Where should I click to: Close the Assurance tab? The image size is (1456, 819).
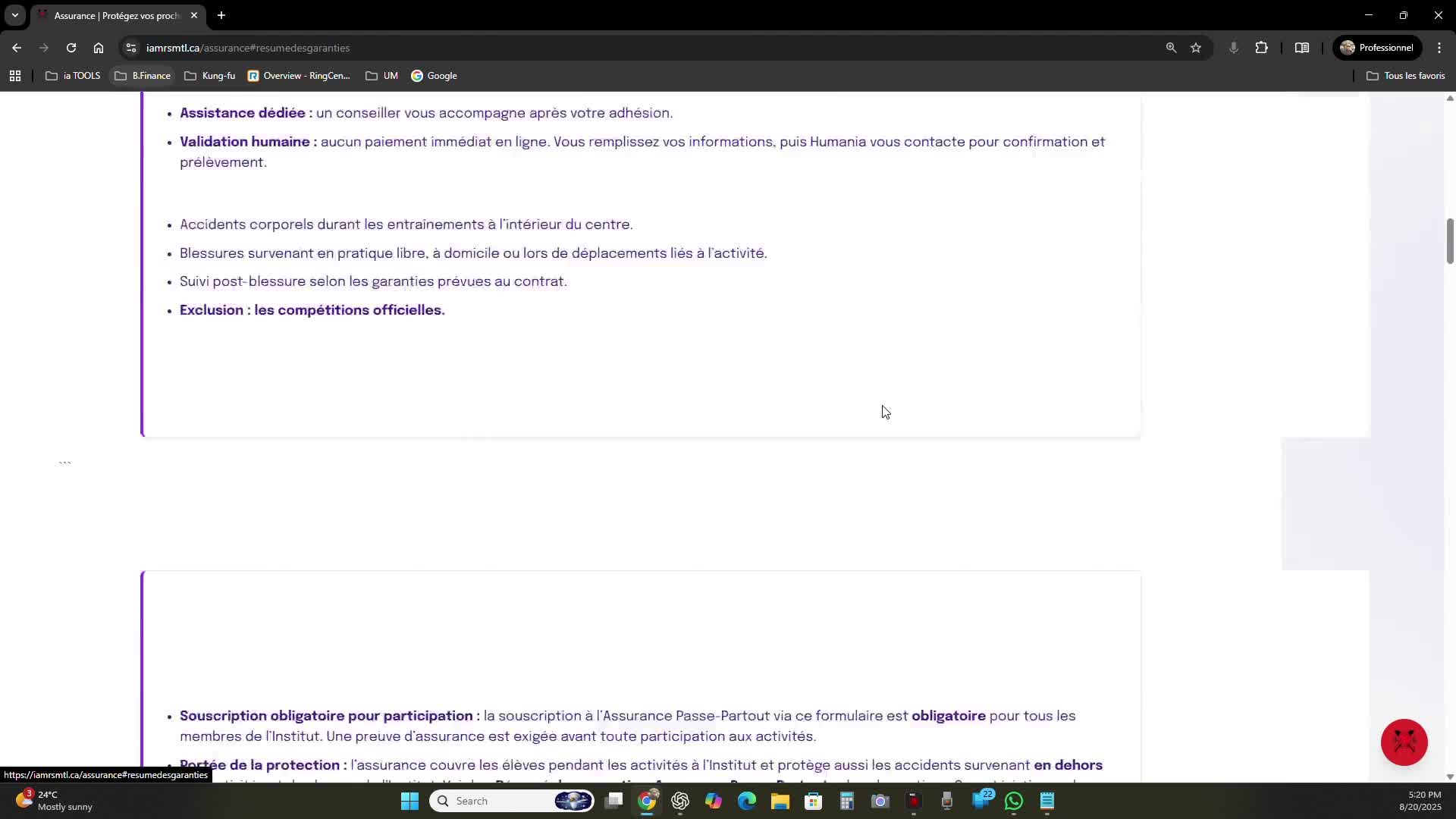[x=194, y=15]
